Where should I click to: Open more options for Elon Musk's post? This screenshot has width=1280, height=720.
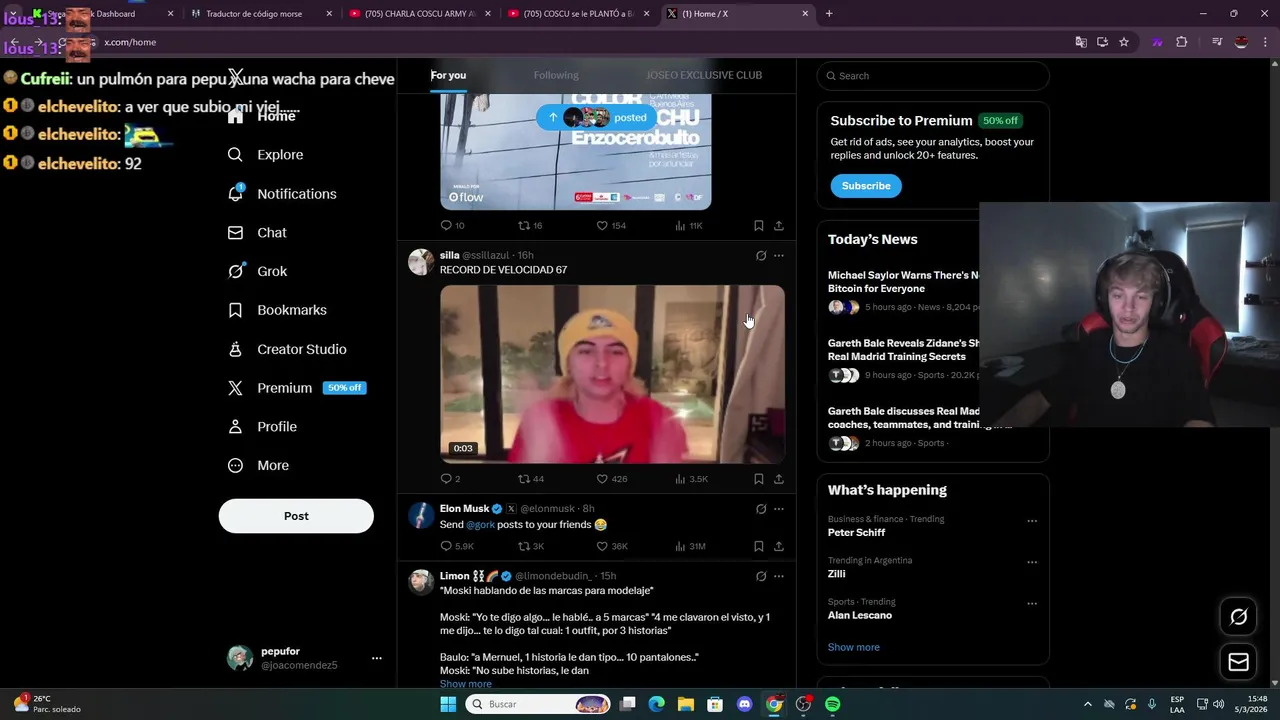click(779, 509)
